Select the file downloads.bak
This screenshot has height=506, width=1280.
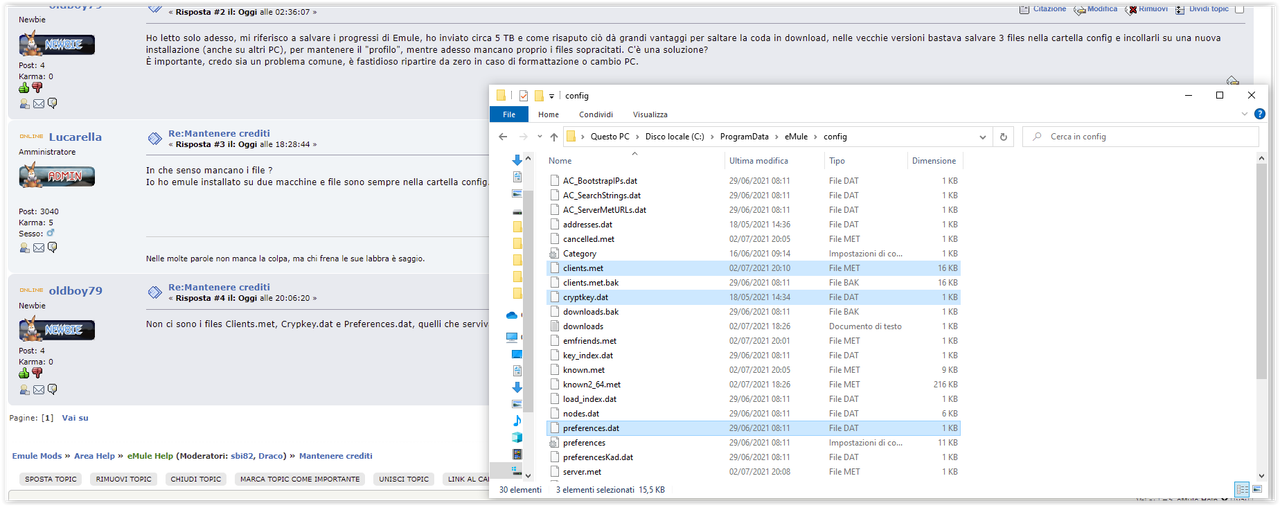point(754,312)
